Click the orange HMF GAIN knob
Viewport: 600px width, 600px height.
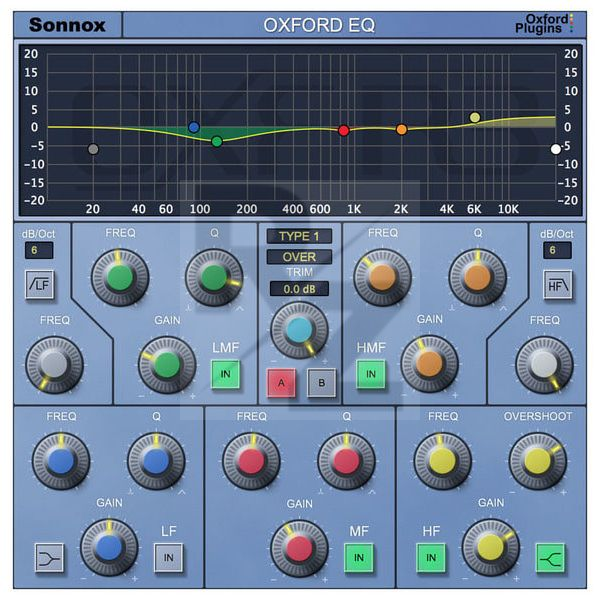point(429,364)
